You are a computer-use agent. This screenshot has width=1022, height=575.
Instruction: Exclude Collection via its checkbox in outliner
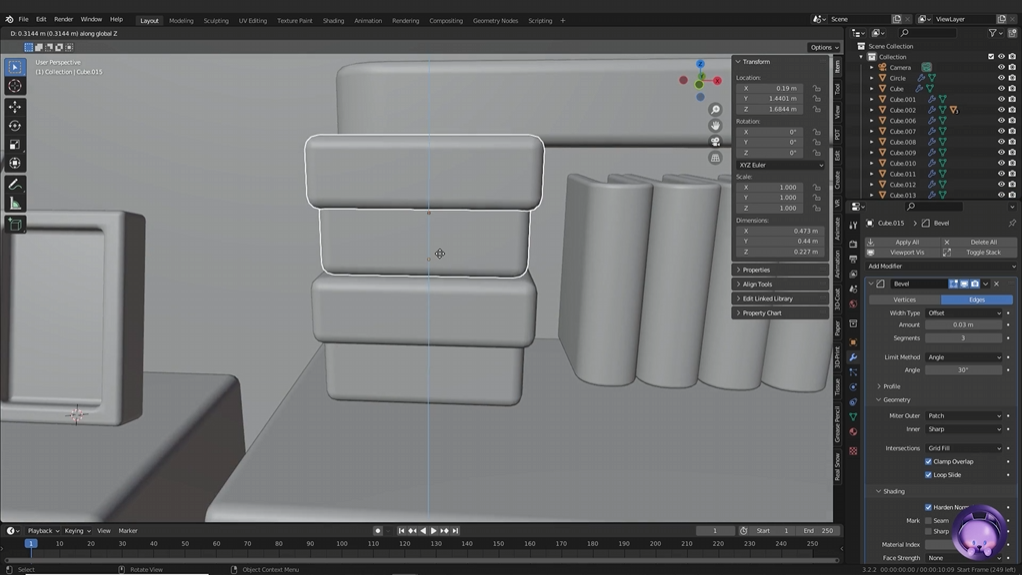[991, 57]
